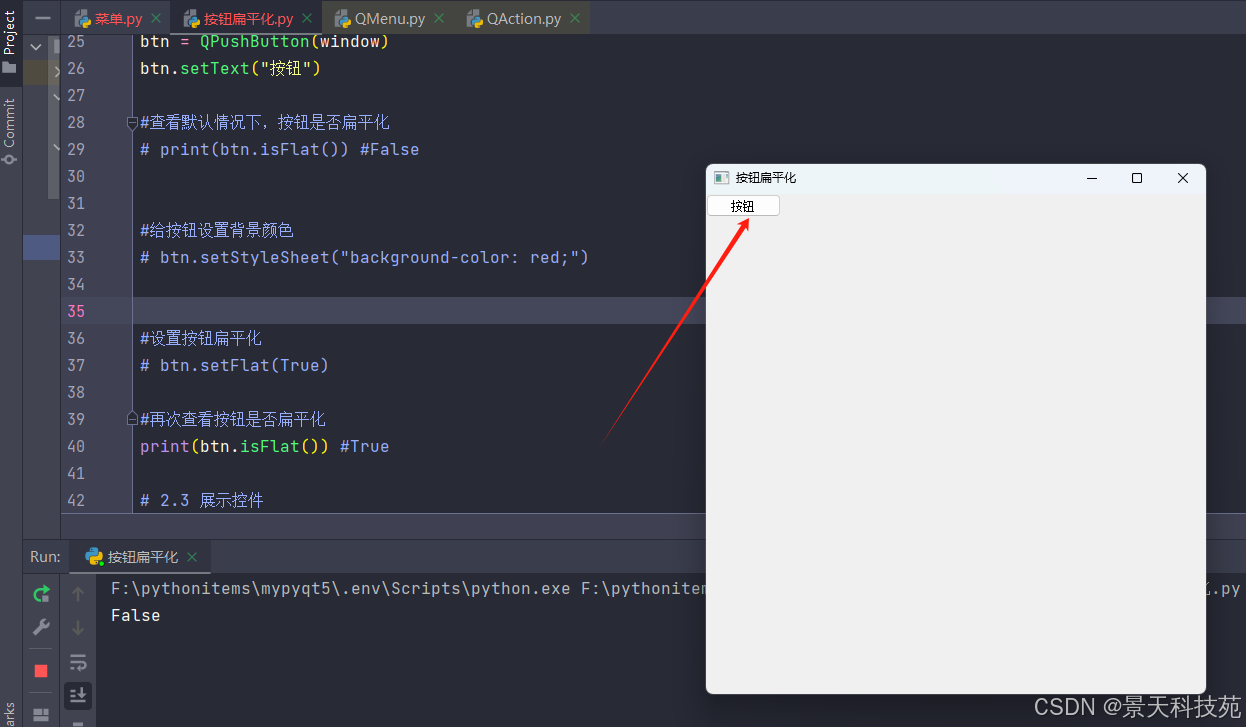This screenshot has height=727, width=1246.
Task: Click comment #给按钮设置背景颜色
Action: 217,231
